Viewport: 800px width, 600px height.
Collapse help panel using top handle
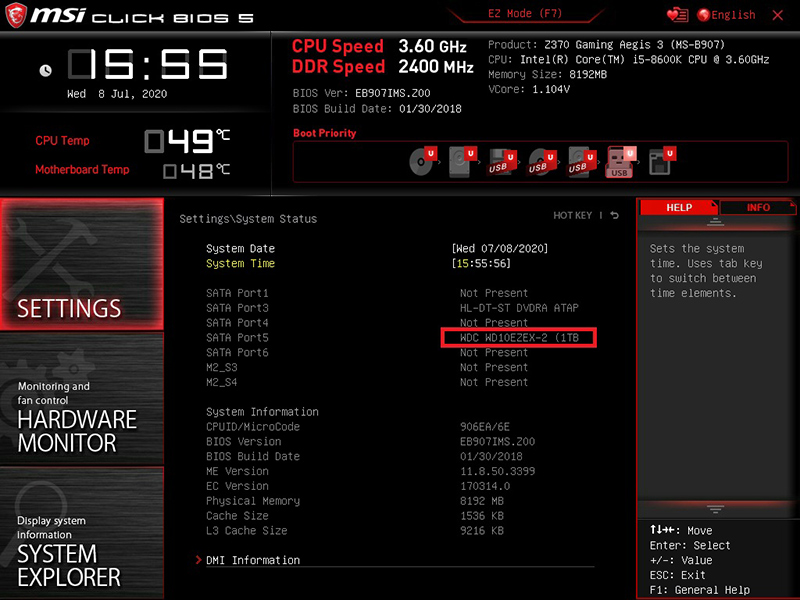point(716,223)
